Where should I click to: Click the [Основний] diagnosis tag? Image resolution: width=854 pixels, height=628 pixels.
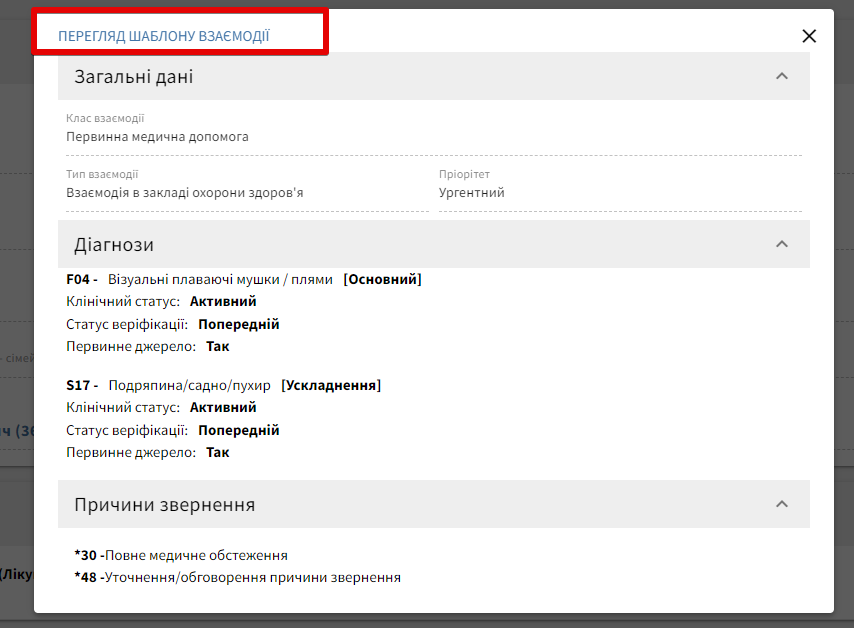(382, 280)
